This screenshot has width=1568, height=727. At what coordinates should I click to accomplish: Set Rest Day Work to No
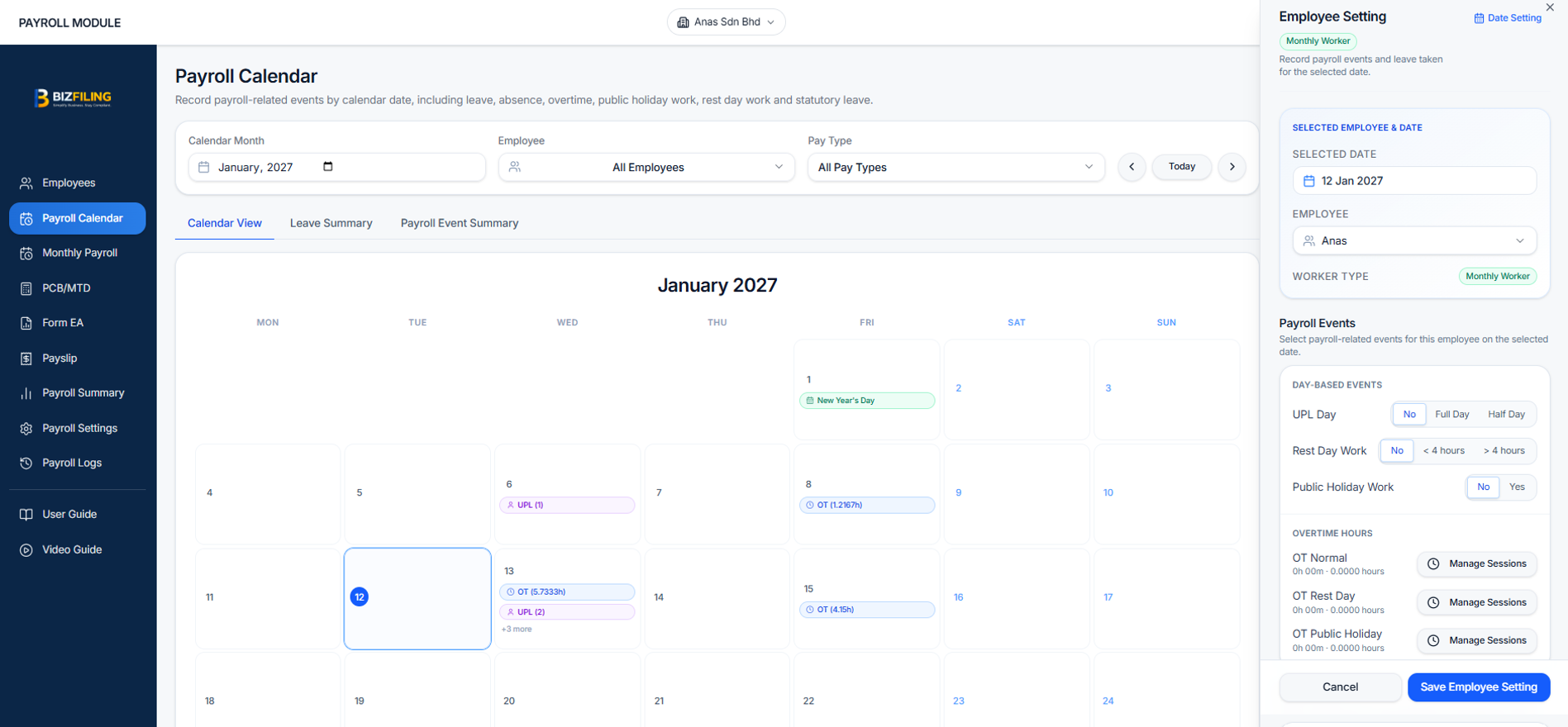(1397, 451)
